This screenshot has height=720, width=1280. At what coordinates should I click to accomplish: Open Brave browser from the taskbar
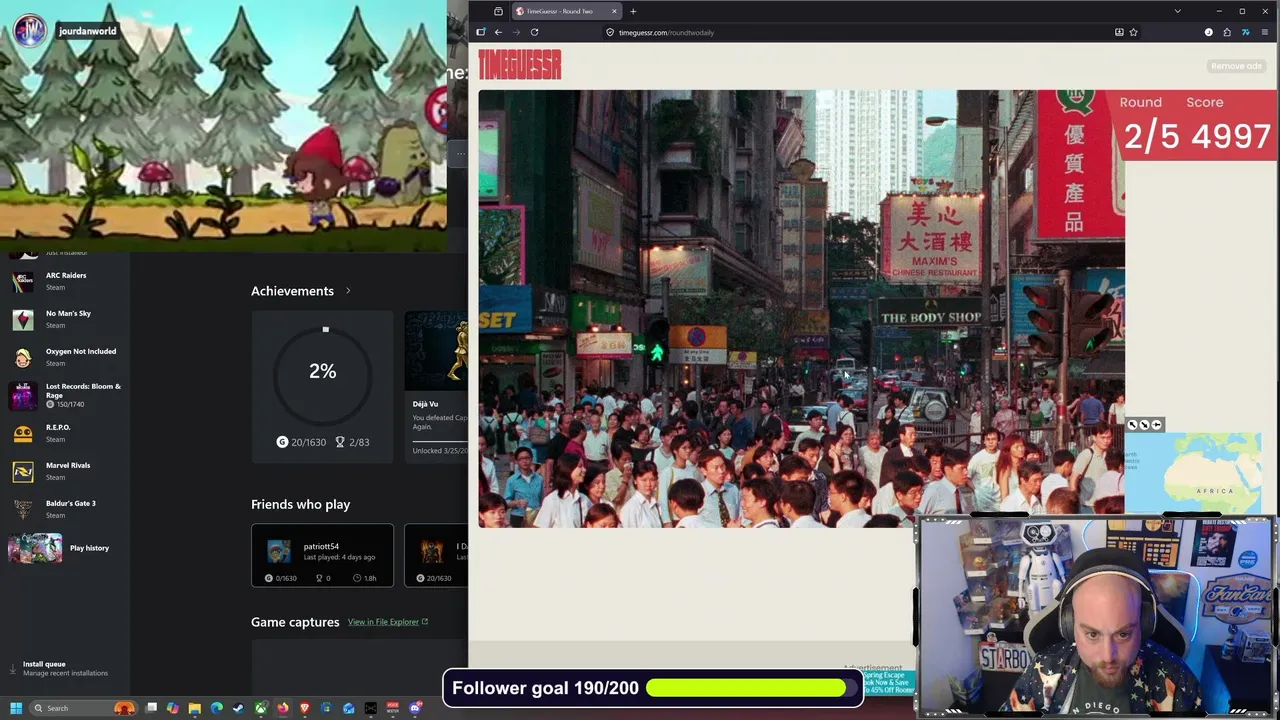tap(304, 708)
